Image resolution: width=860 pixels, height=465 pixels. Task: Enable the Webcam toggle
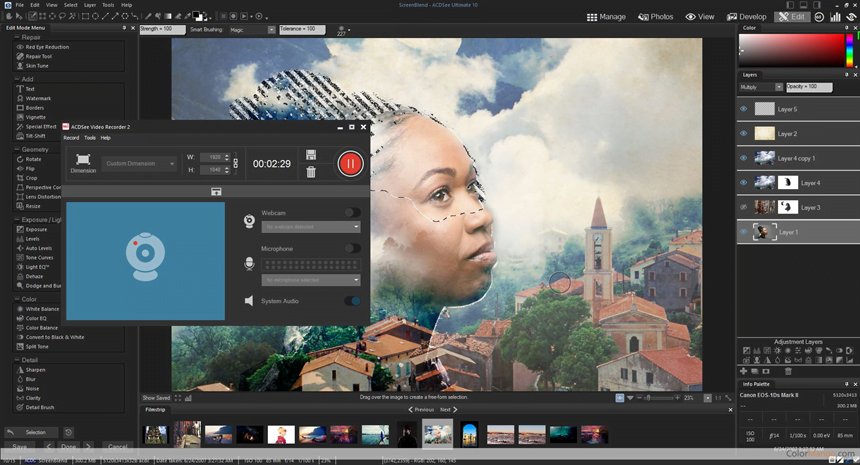tap(352, 212)
